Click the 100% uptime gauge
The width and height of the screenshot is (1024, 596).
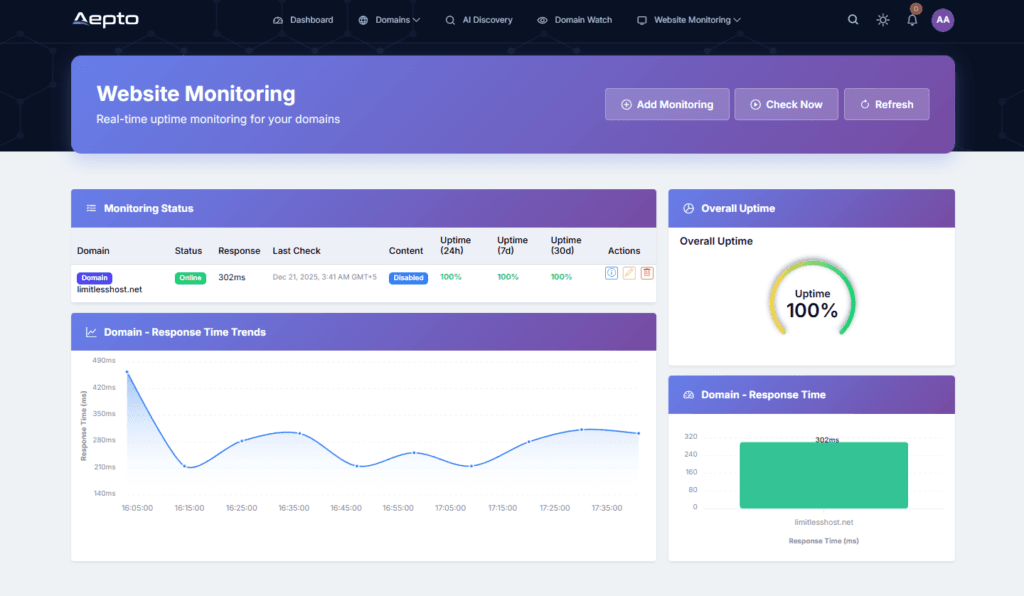pos(812,297)
